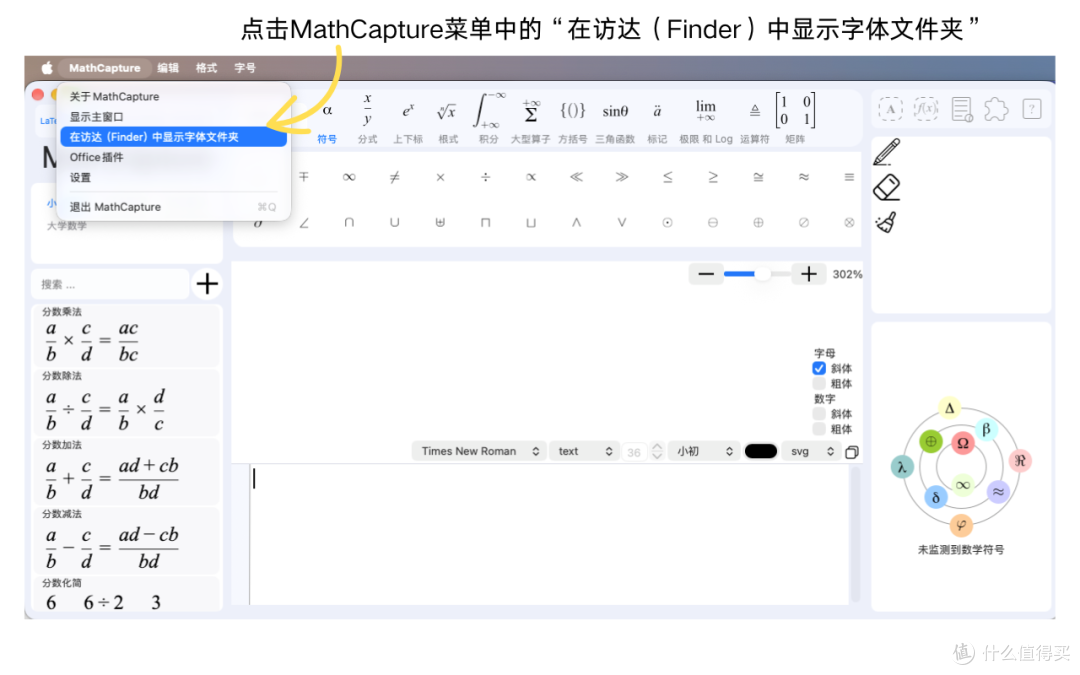1080x675 pixels.
Task: Open the help question mark icon
Action: click(x=1032, y=109)
